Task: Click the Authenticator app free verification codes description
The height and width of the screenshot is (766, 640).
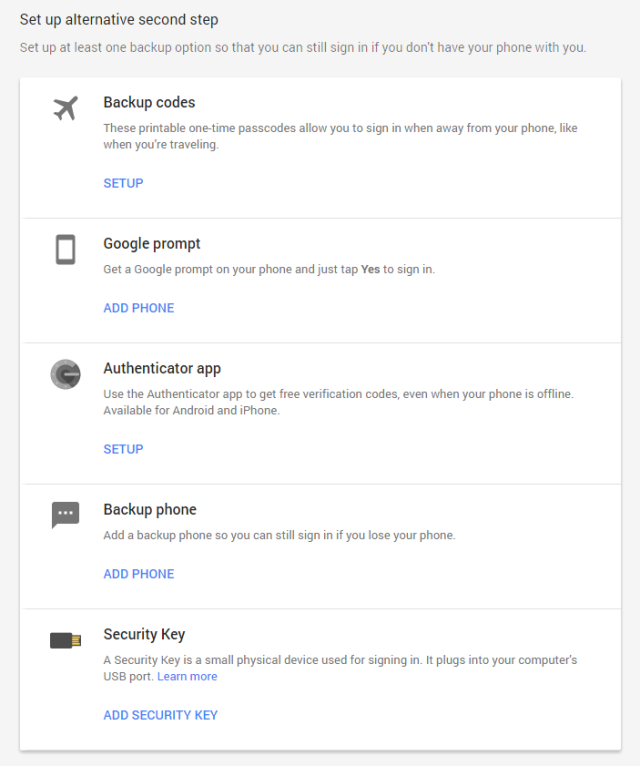Action: coord(338,402)
